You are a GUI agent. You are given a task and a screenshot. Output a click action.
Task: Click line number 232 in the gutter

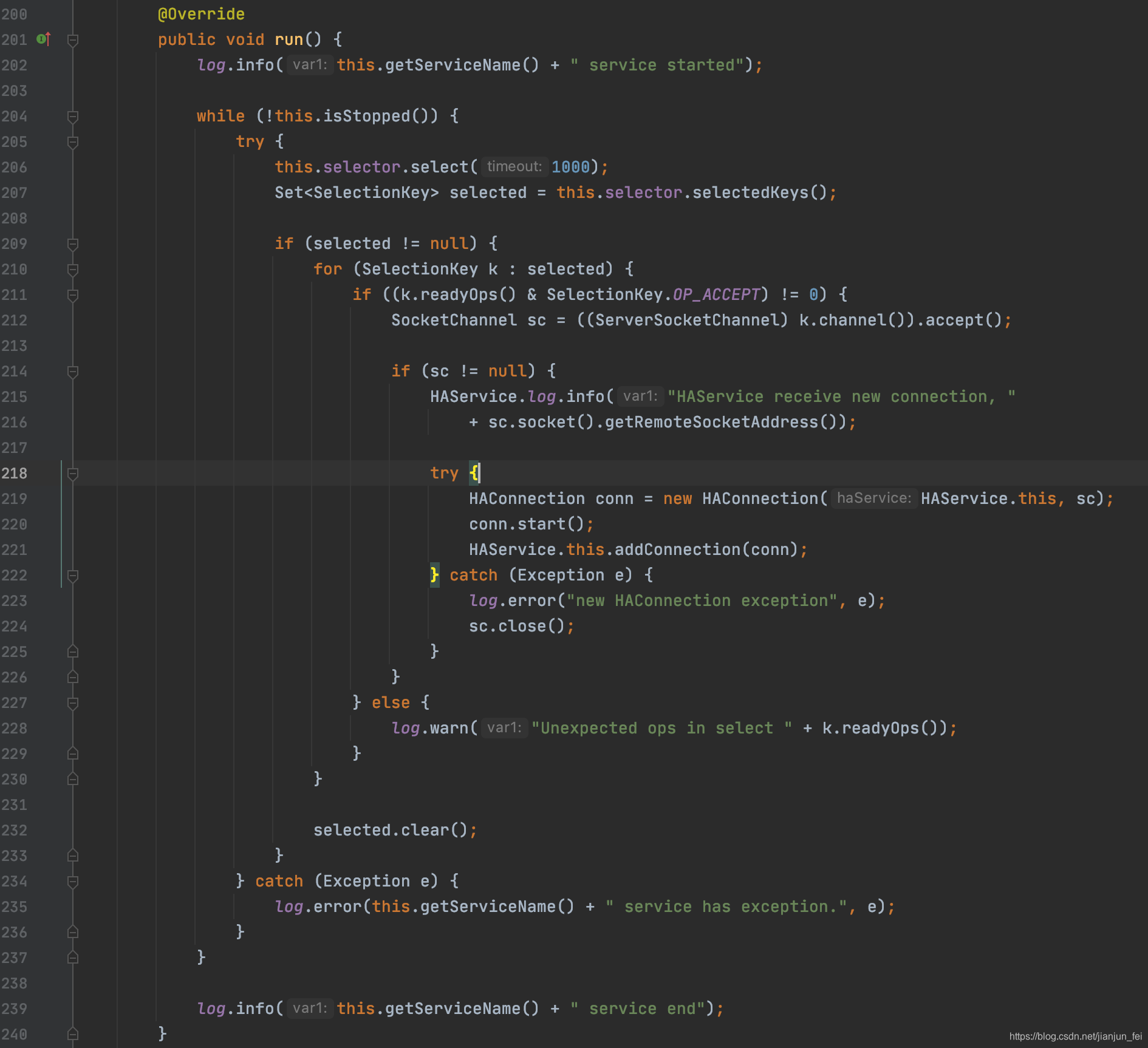(15, 830)
